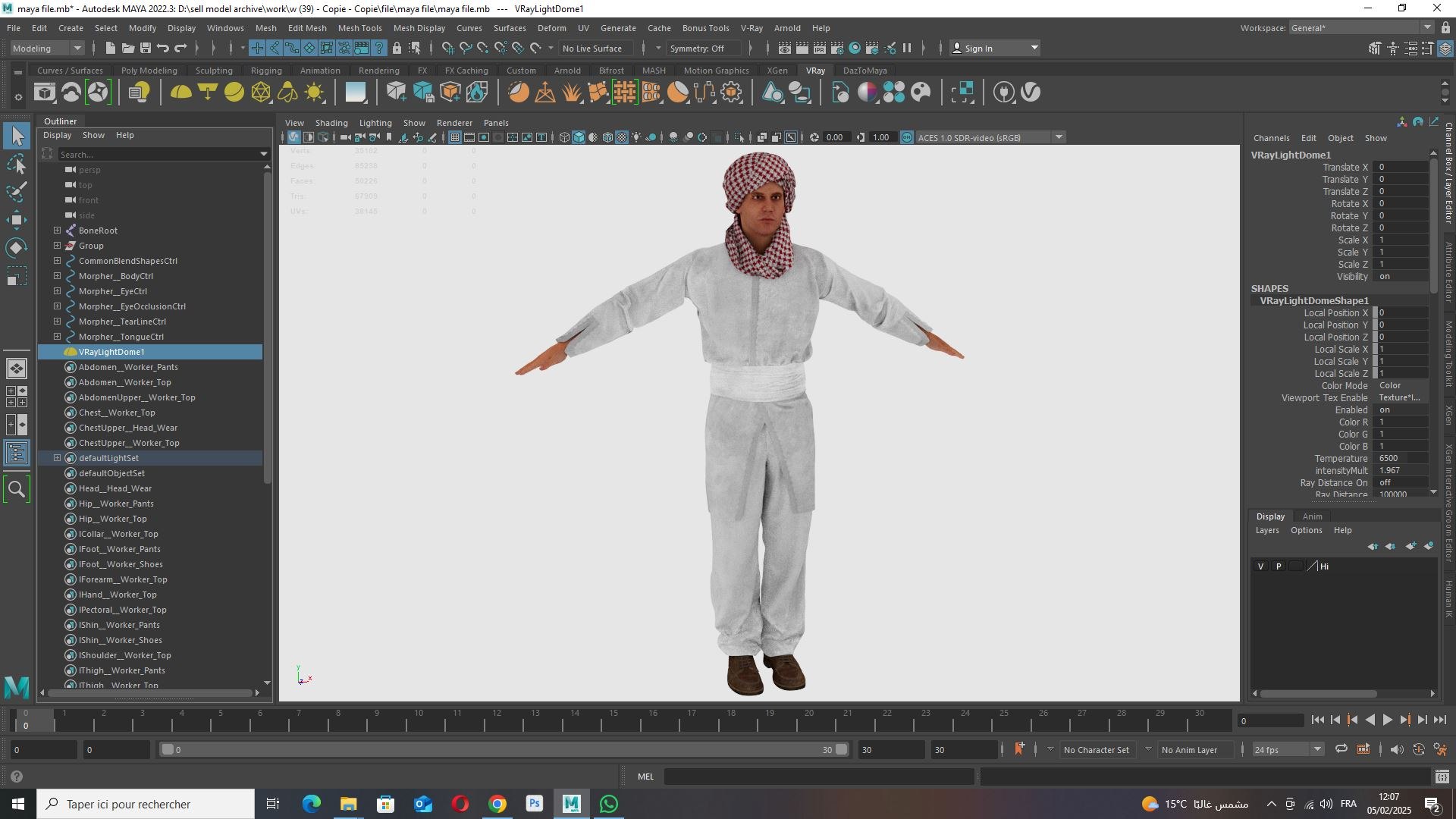This screenshot has width=1456, height=819.
Task: Click the V-Ray mesh light polyhedron icon
Action: [261, 93]
